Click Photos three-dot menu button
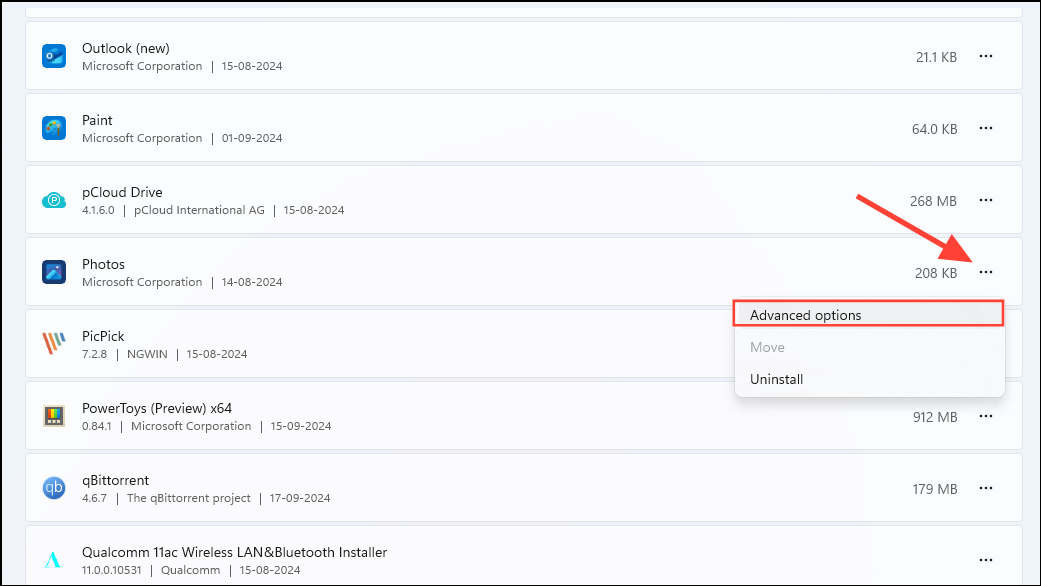The height and width of the screenshot is (586, 1041). click(x=986, y=272)
